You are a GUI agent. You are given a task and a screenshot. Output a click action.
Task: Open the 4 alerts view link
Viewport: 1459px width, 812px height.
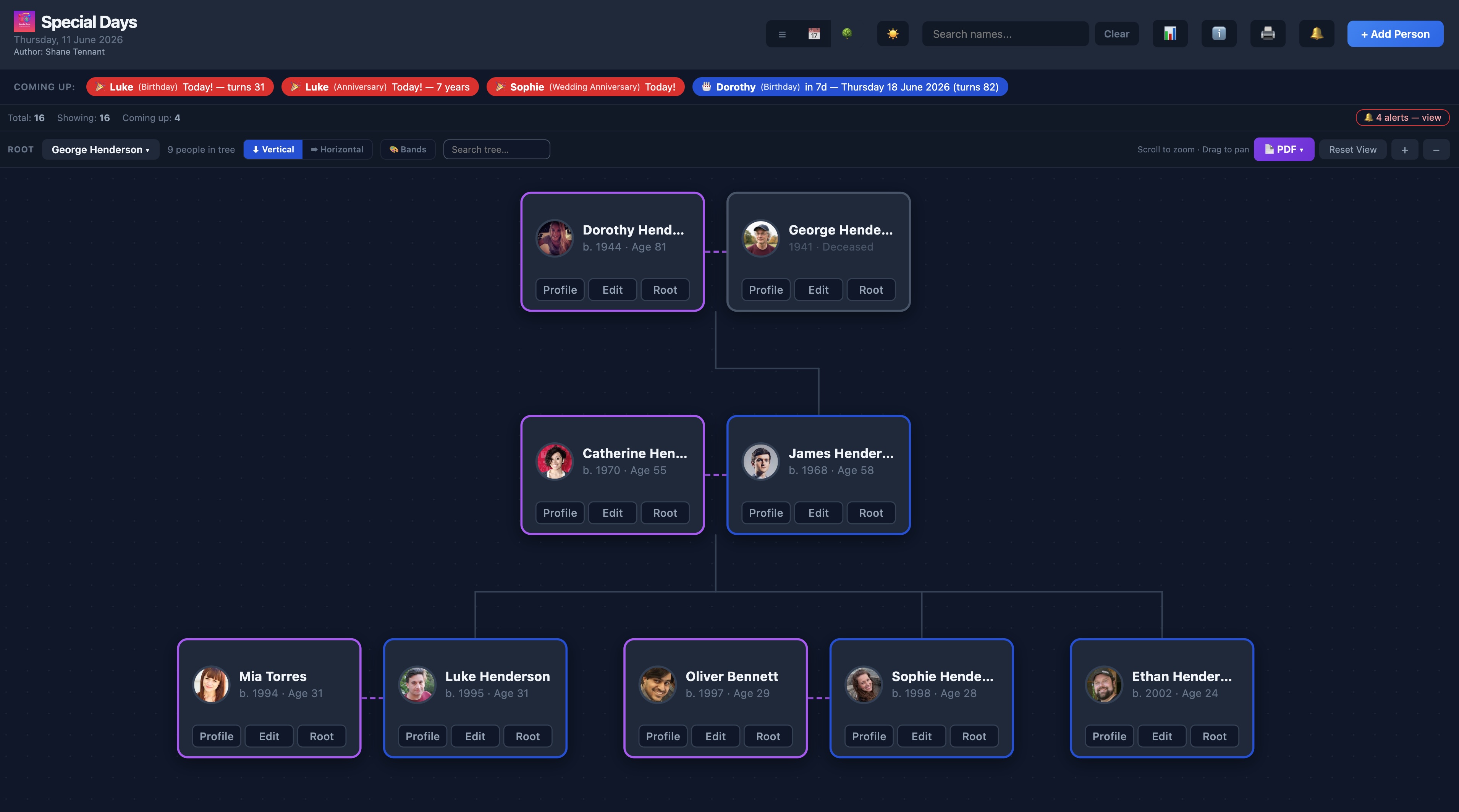click(1402, 118)
